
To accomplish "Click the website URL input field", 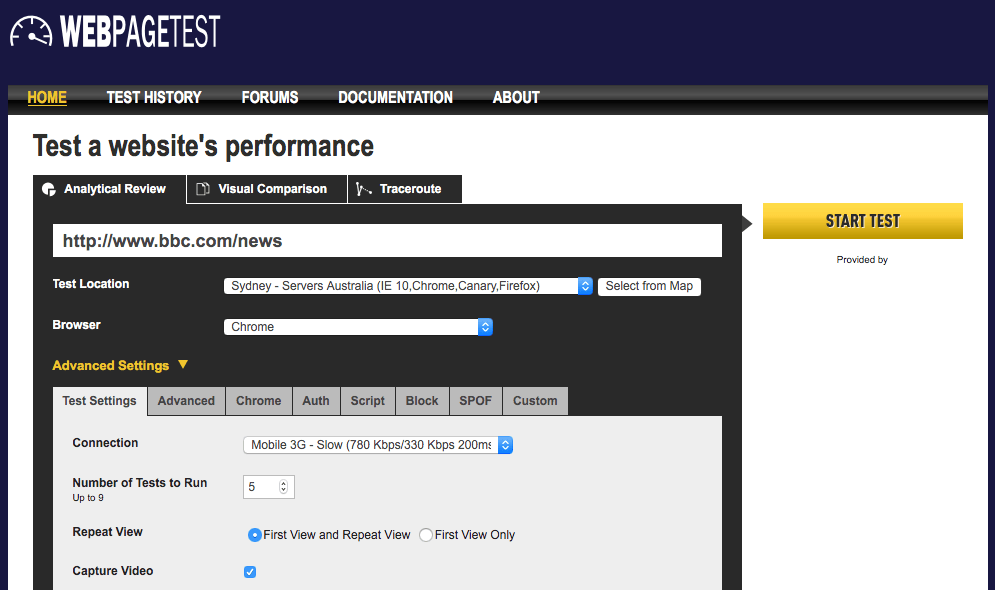I will 387,240.
